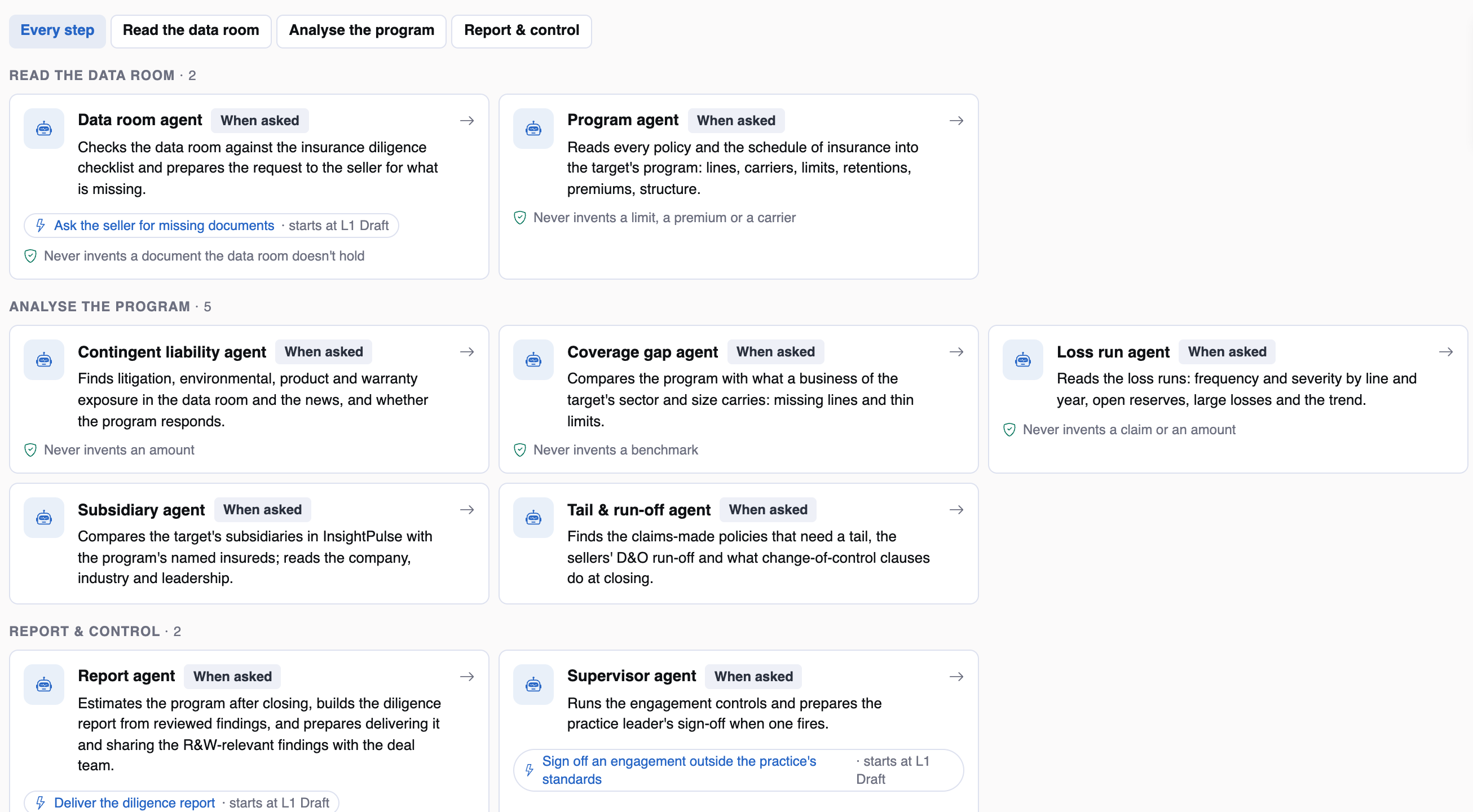Click the Subsidiary agent title
Viewport: 1473px width, 812px height.
pyautogui.click(x=141, y=510)
